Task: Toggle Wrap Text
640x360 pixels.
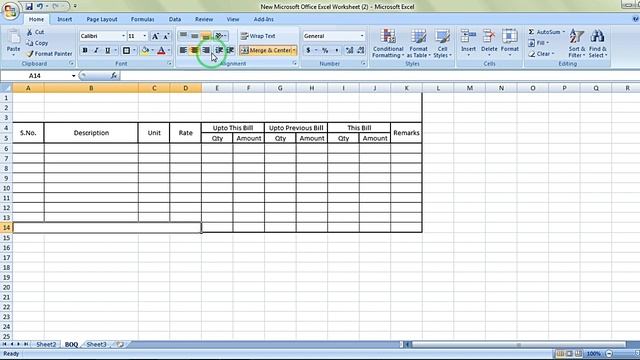Action: click(x=258, y=36)
